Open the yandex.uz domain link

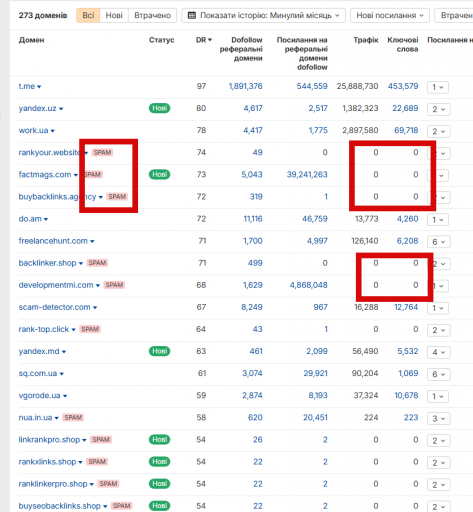37,108
